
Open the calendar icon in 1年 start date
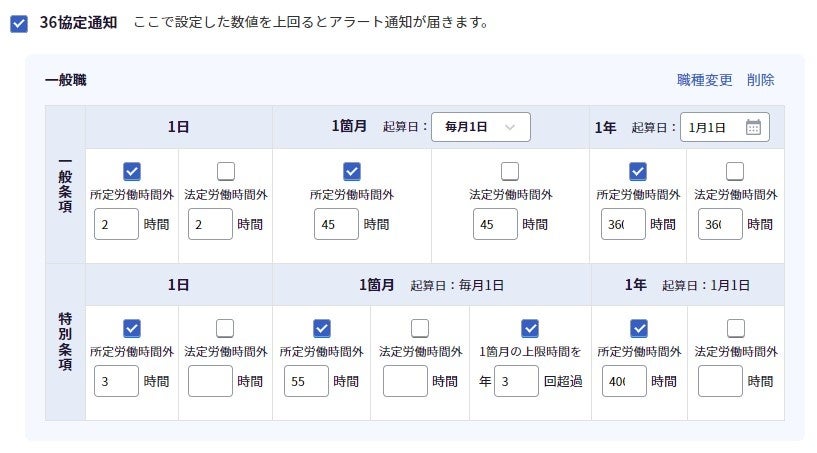pyautogui.click(x=753, y=127)
